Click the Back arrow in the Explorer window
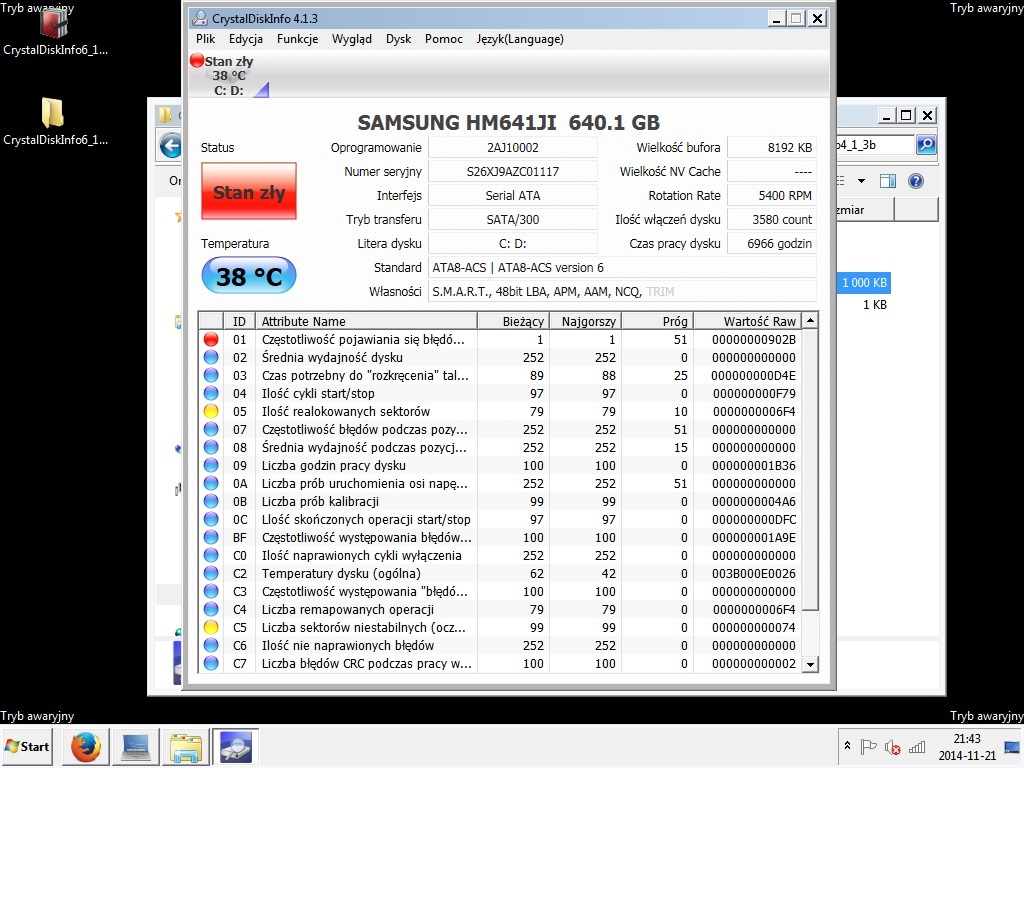The image size is (1024, 900). 171,146
